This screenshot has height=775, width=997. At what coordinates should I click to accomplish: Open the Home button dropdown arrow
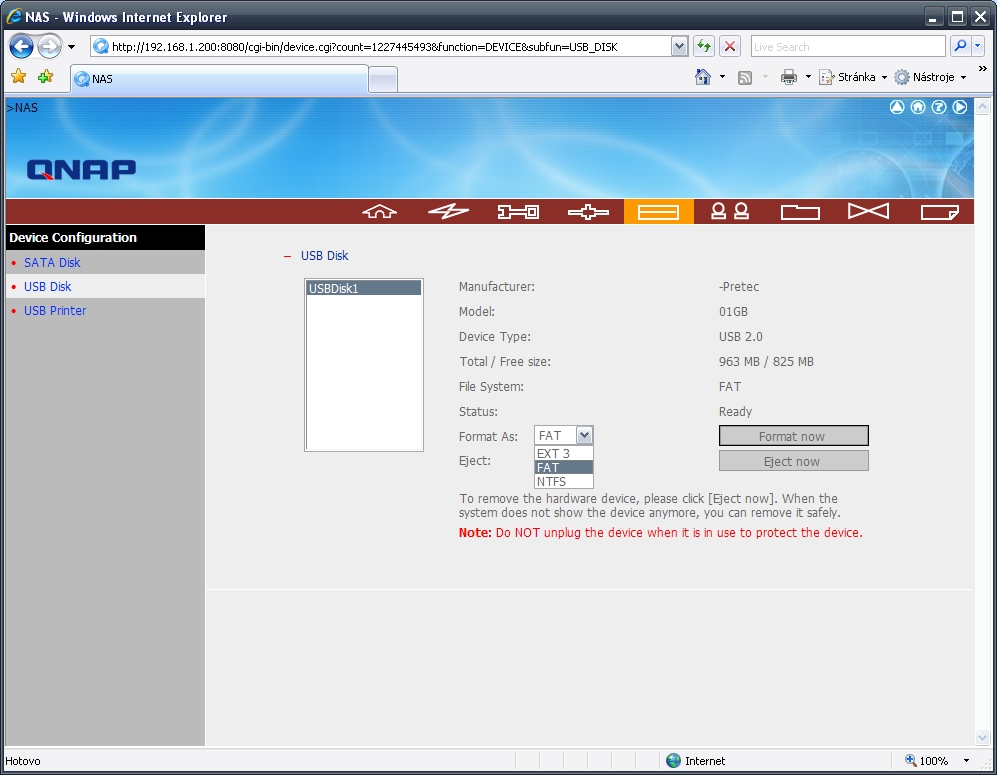click(x=722, y=77)
